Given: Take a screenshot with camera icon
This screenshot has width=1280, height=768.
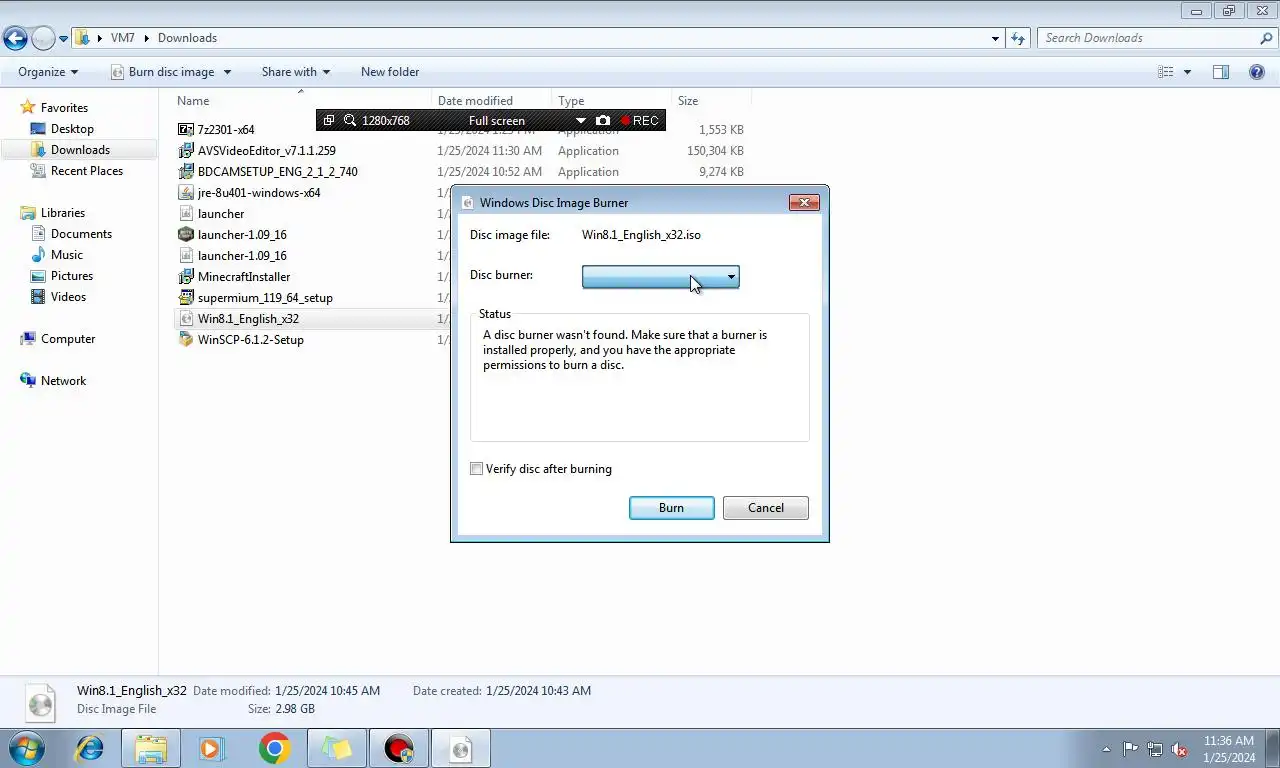Looking at the screenshot, I should [603, 121].
